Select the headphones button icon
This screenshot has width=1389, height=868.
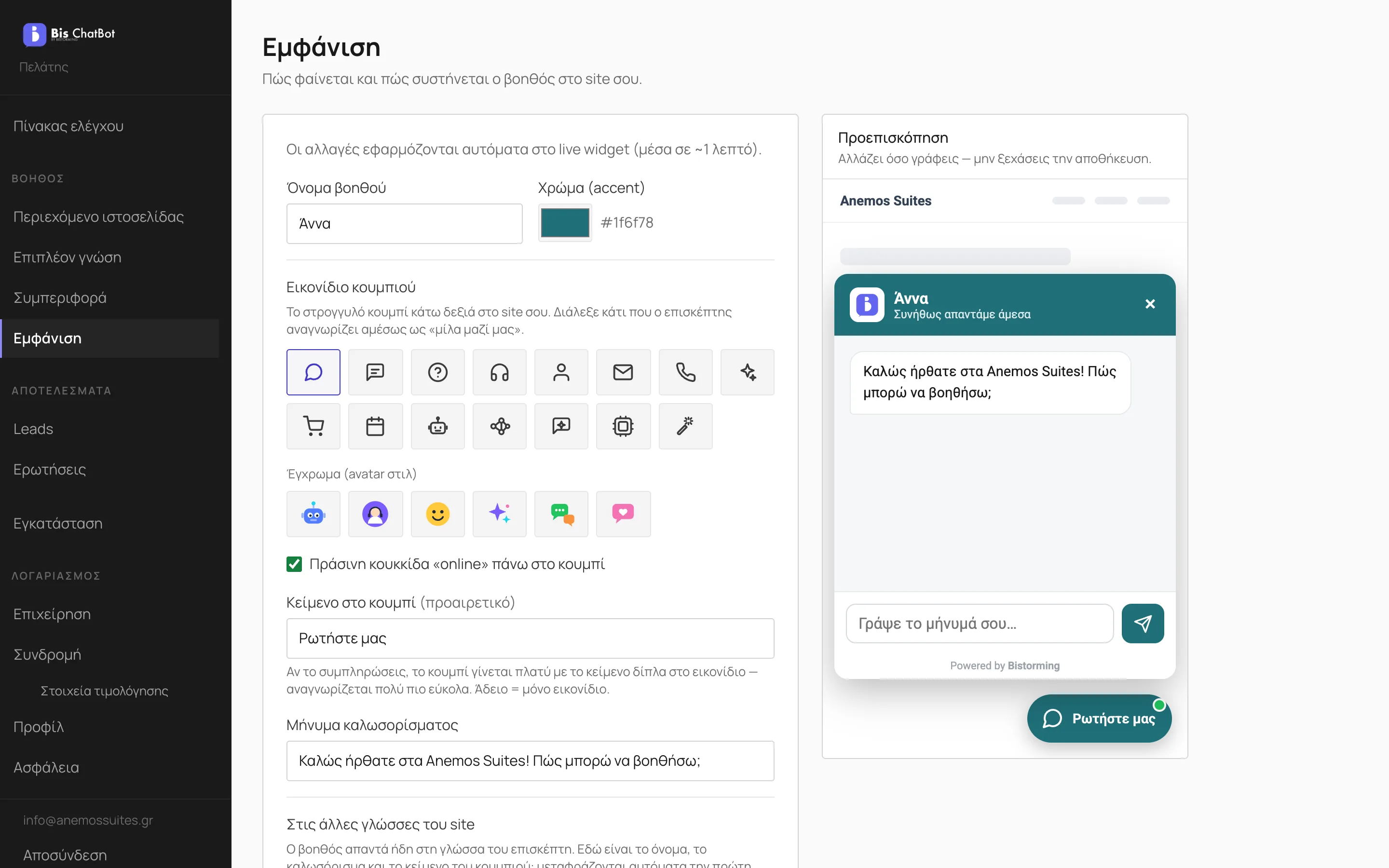coord(499,372)
